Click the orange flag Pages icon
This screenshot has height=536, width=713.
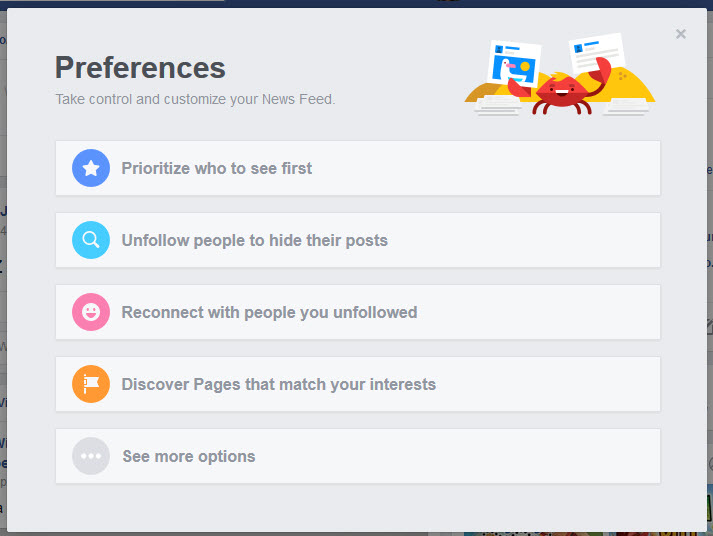coord(91,384)
